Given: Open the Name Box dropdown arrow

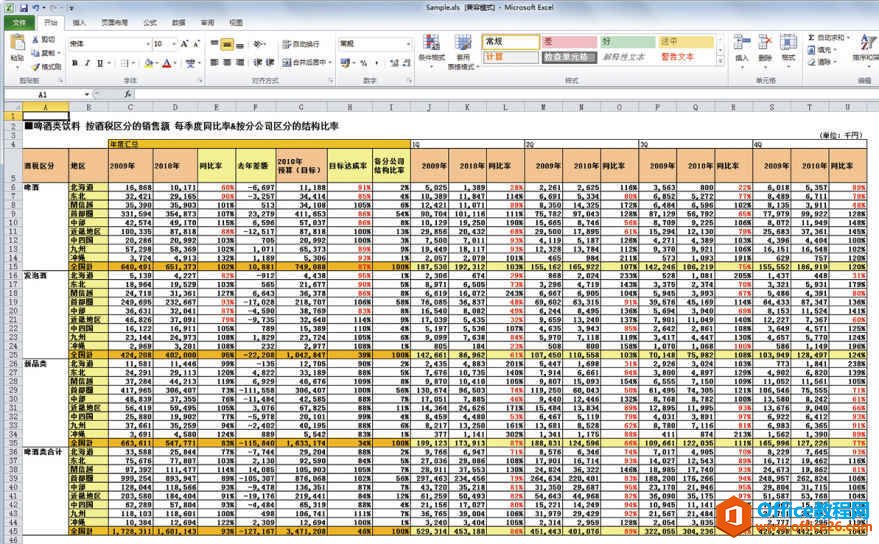Looking at the screenshot, I should coord(87,94).
